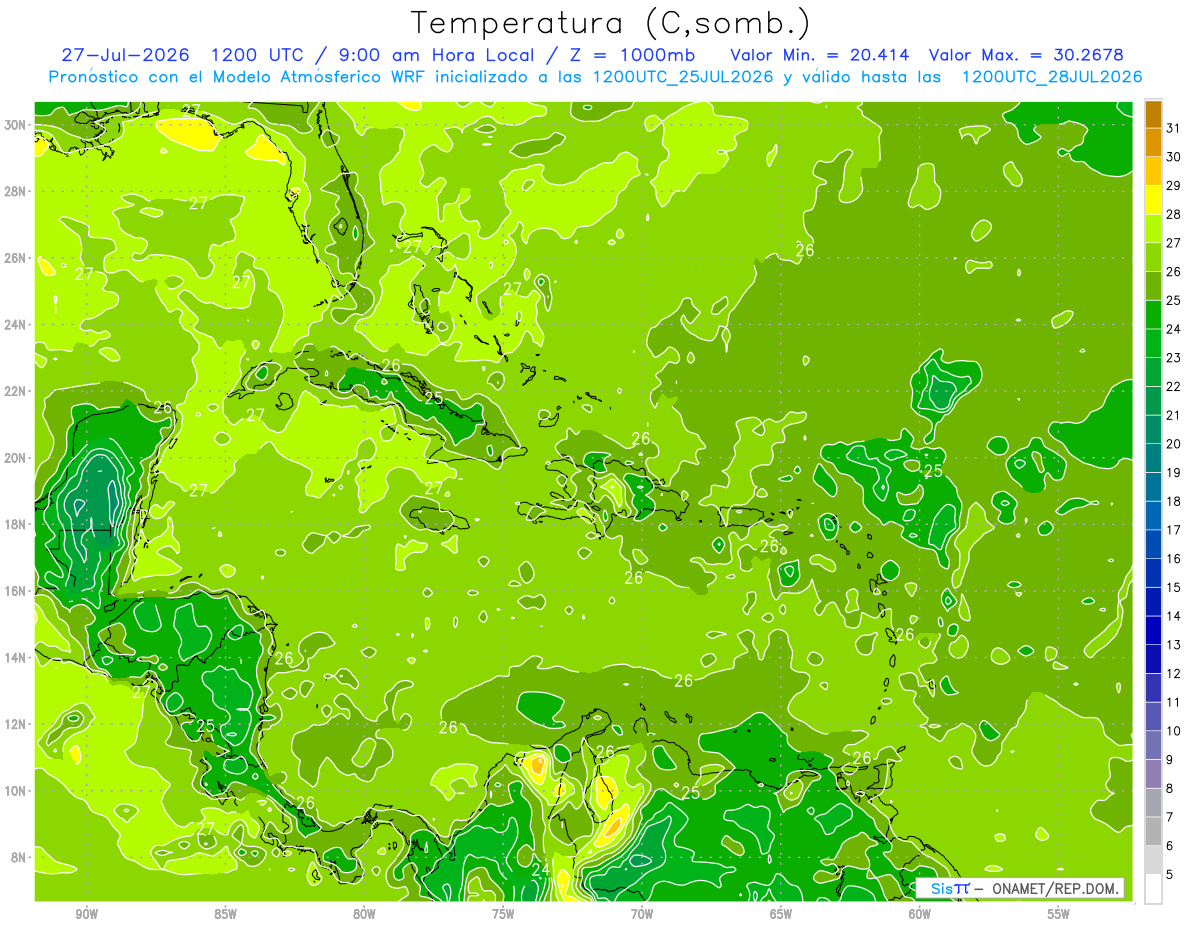1200x927 pixels.
Task: Click the '12N' latitude axis label
Action: 16,724
